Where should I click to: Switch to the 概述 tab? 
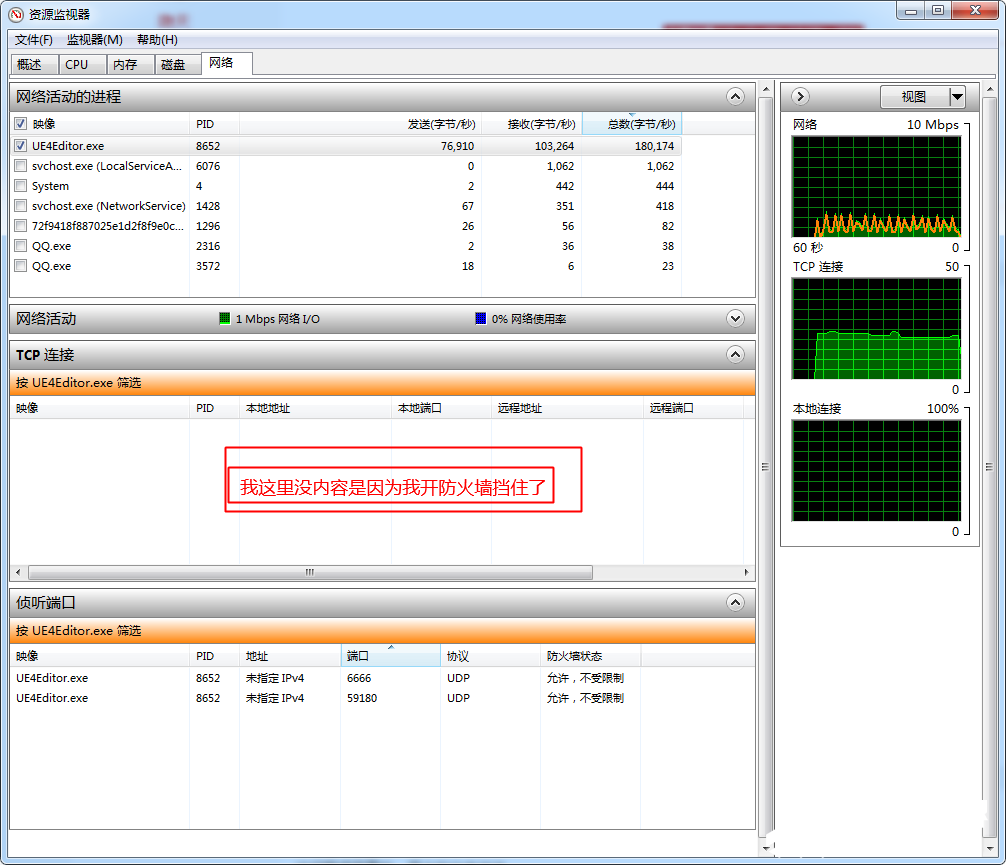point(35,64)
